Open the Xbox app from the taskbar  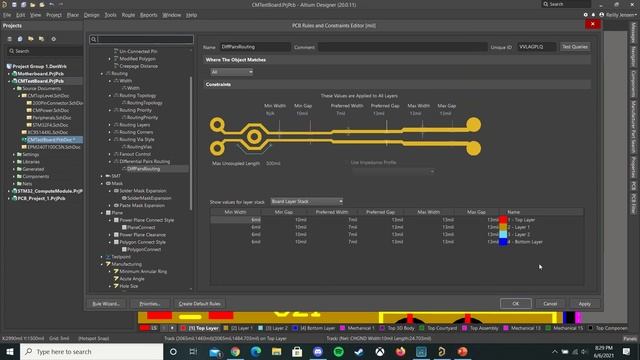pos(380,352)
